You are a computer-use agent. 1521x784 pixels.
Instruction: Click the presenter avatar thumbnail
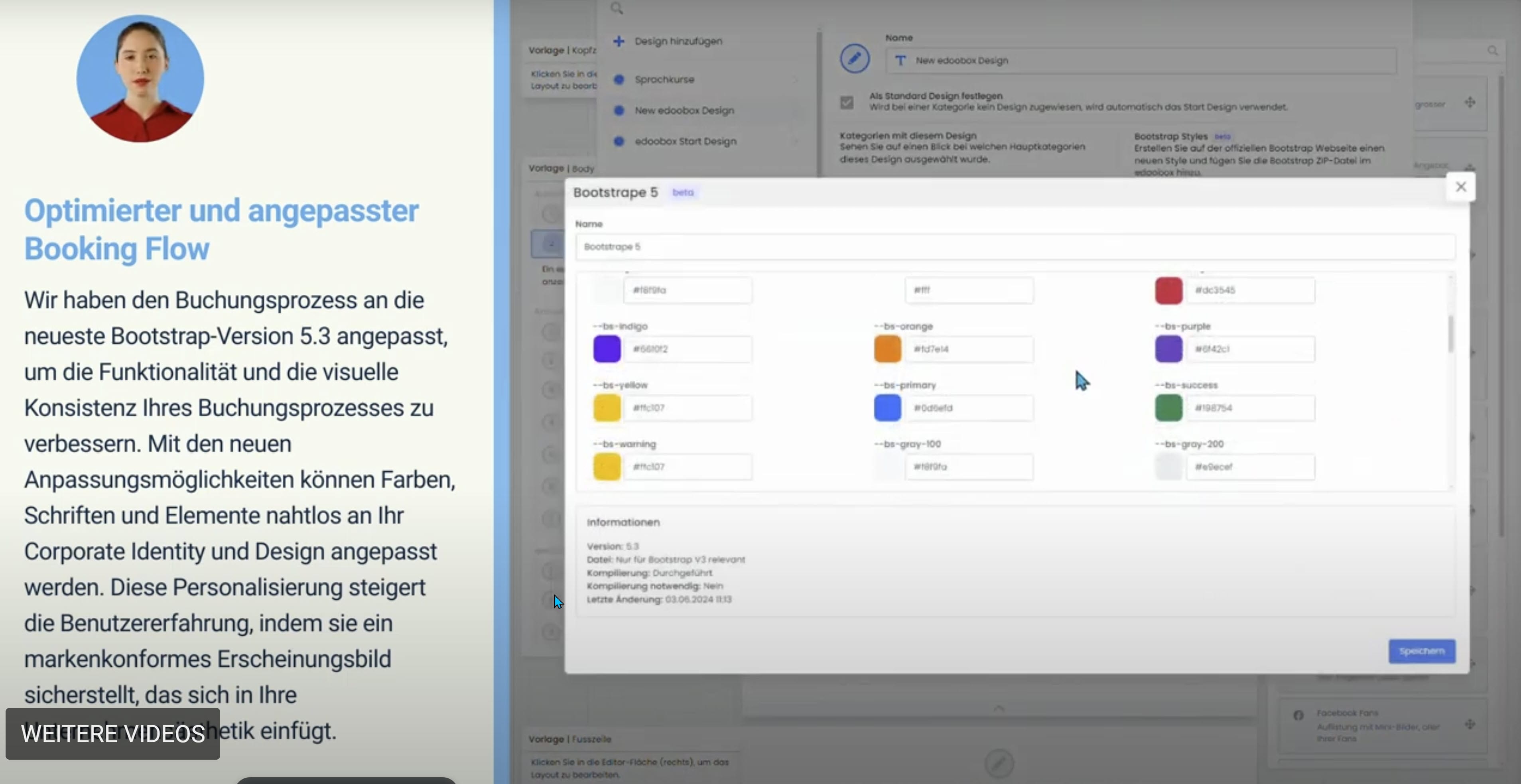pos(140,79)
